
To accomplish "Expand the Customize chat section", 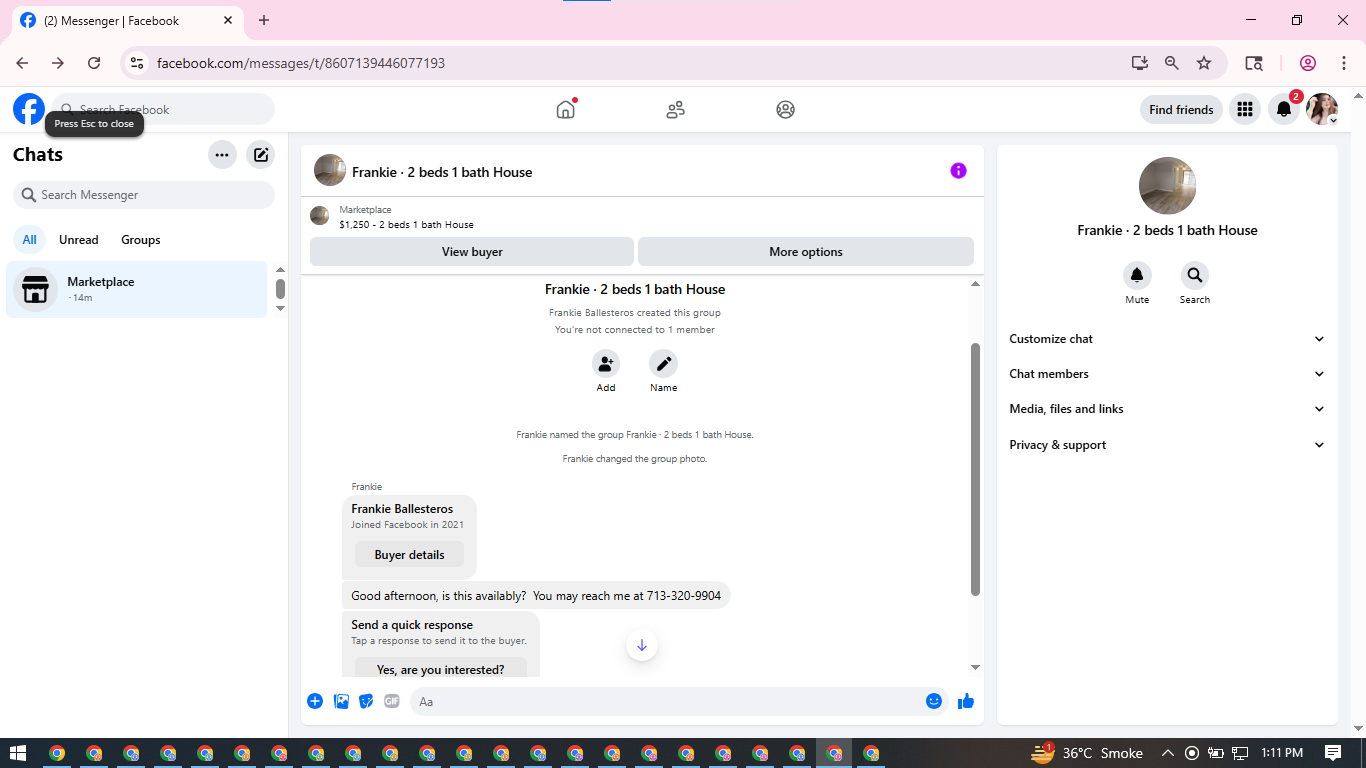I will coord(1167,339).
